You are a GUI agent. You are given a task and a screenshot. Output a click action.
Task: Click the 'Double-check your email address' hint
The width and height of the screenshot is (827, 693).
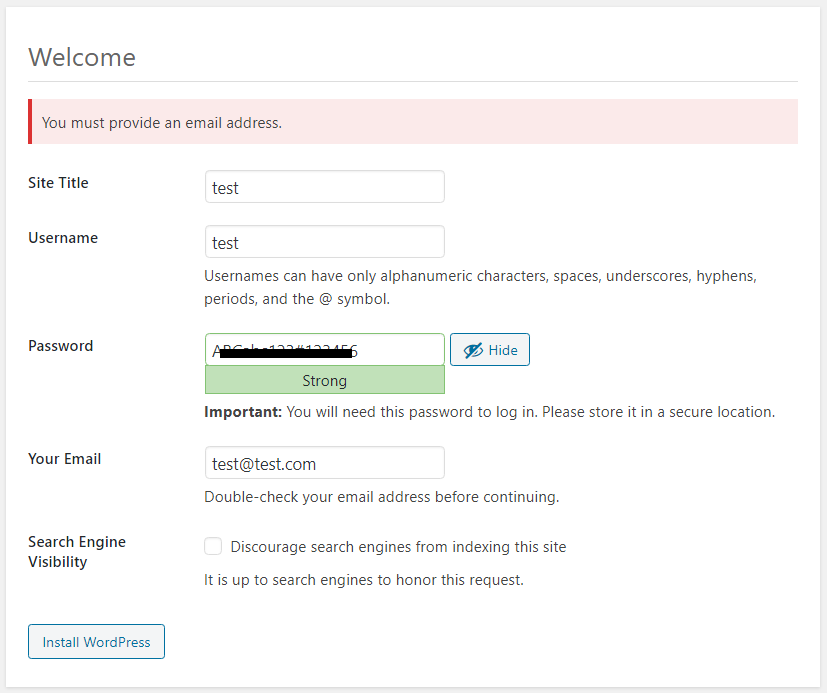pos(381,497)
